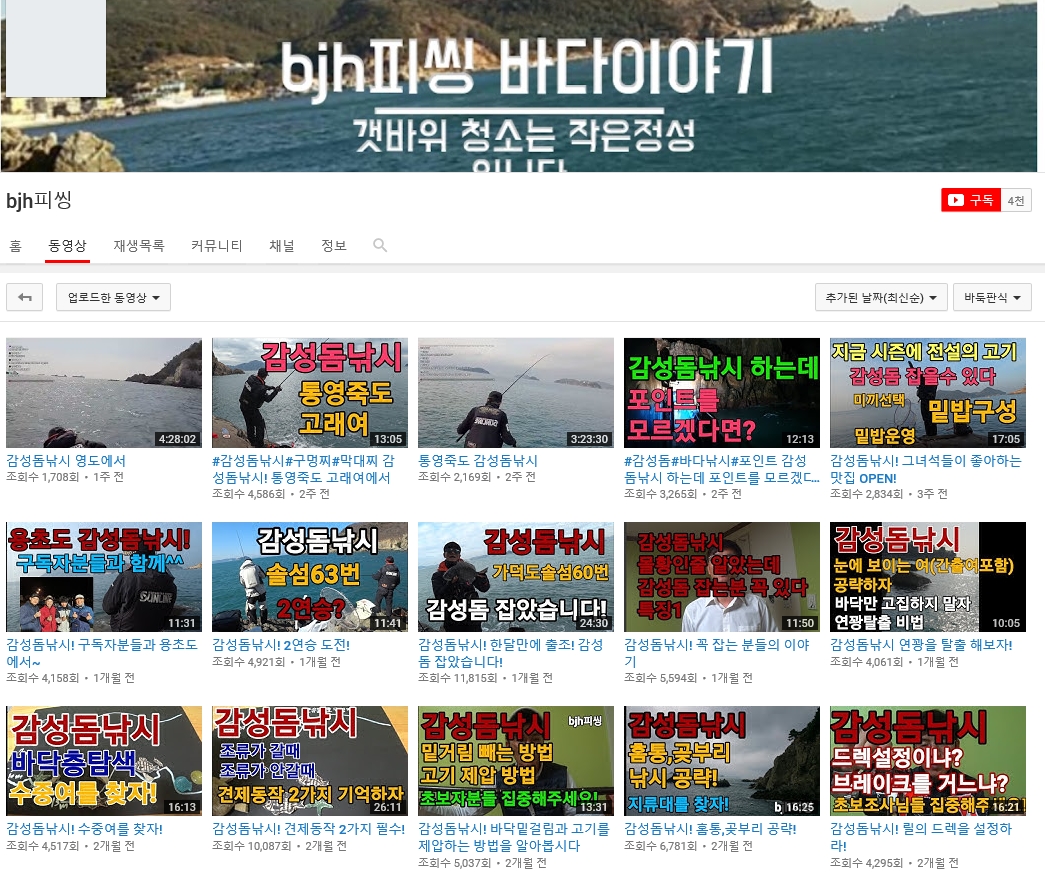Open the 4:28:02 영도 video thumbnail
The image size is (1045, 877).
click(x=104, y=392)
